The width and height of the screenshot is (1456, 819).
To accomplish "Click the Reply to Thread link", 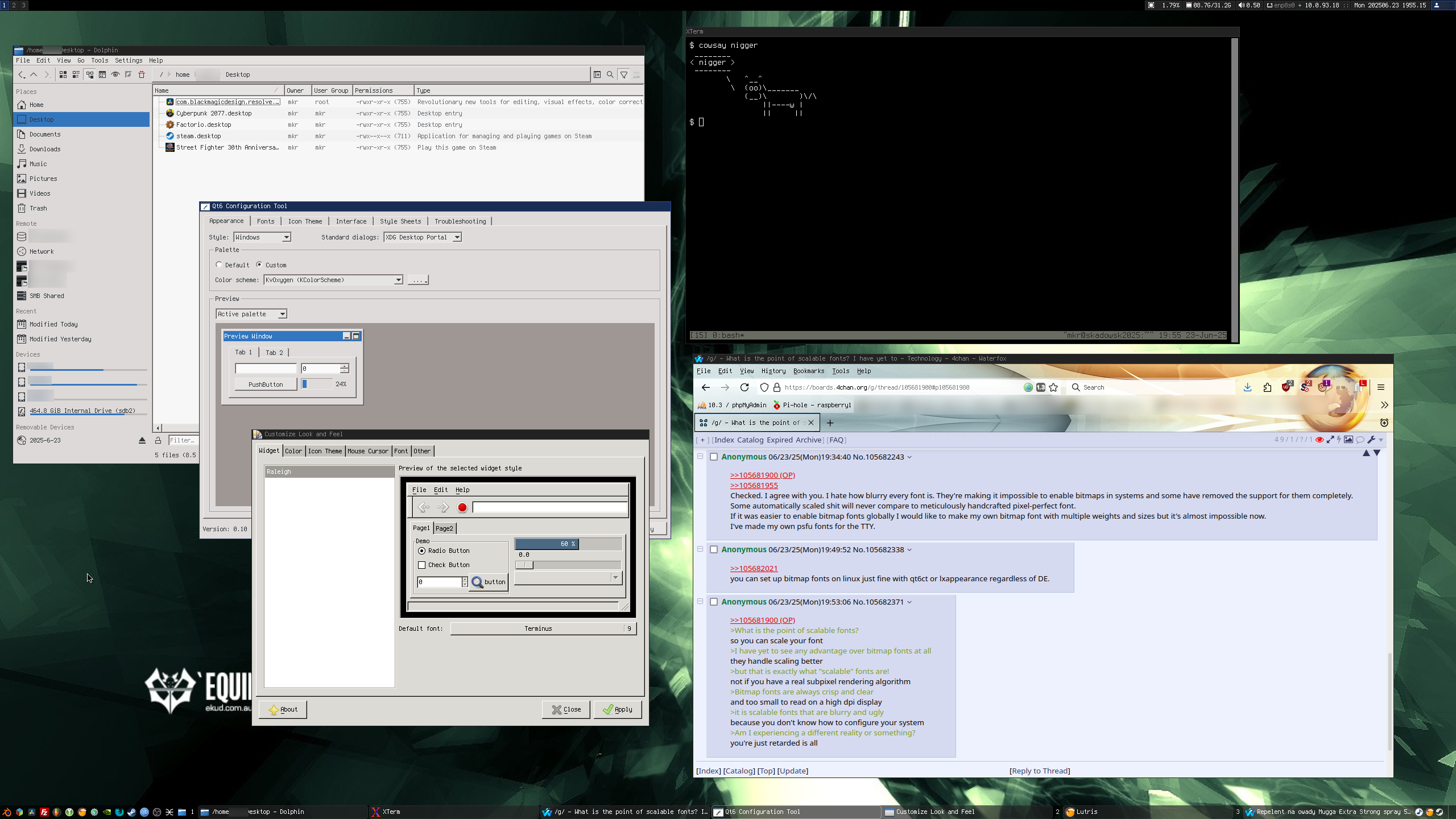I will point(1040,771).
